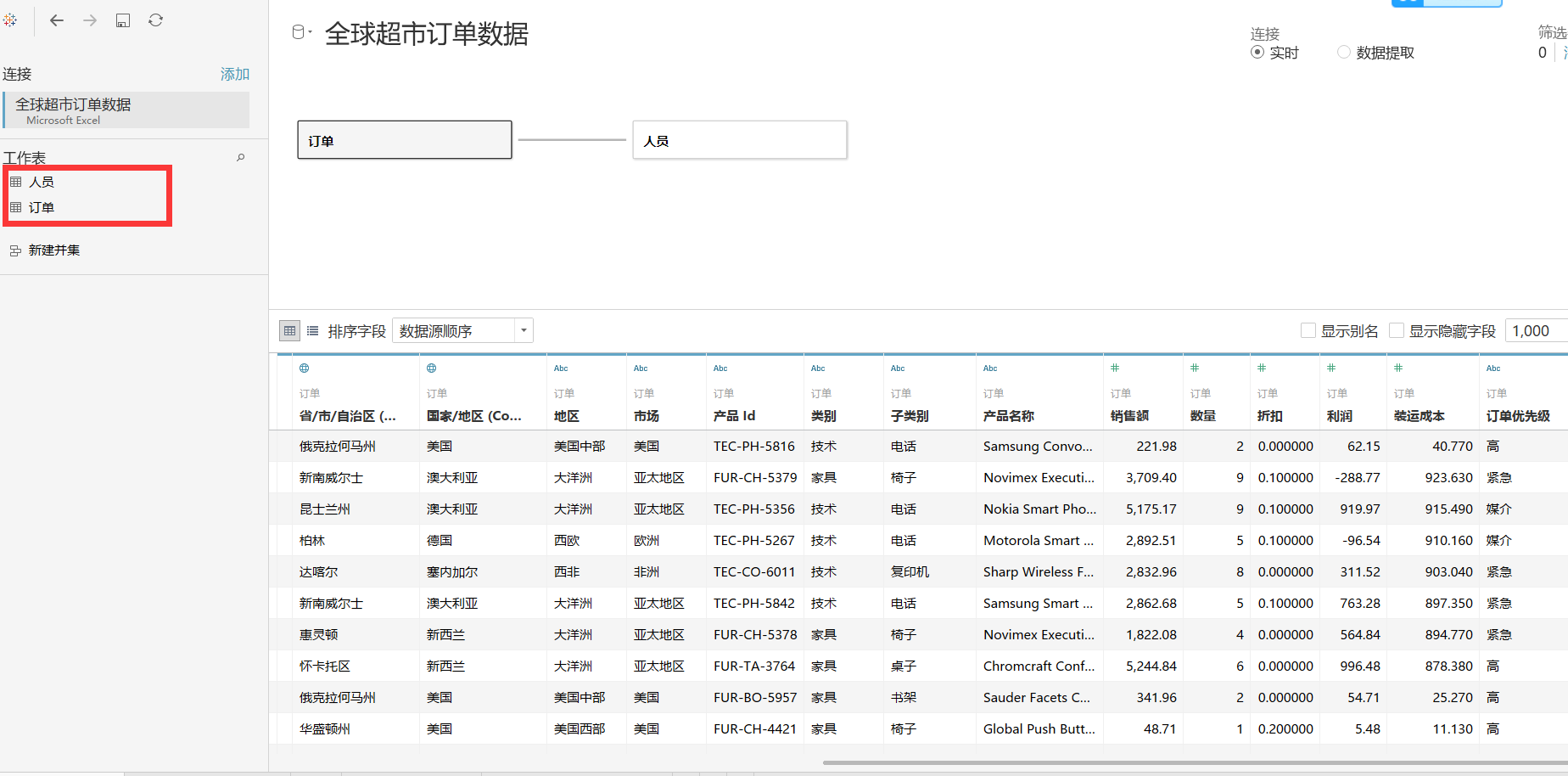Viewport: 1568px width, 776px height.
Task: Select the 全球超市订单数据 Excel connection
Action: point(126,110)
